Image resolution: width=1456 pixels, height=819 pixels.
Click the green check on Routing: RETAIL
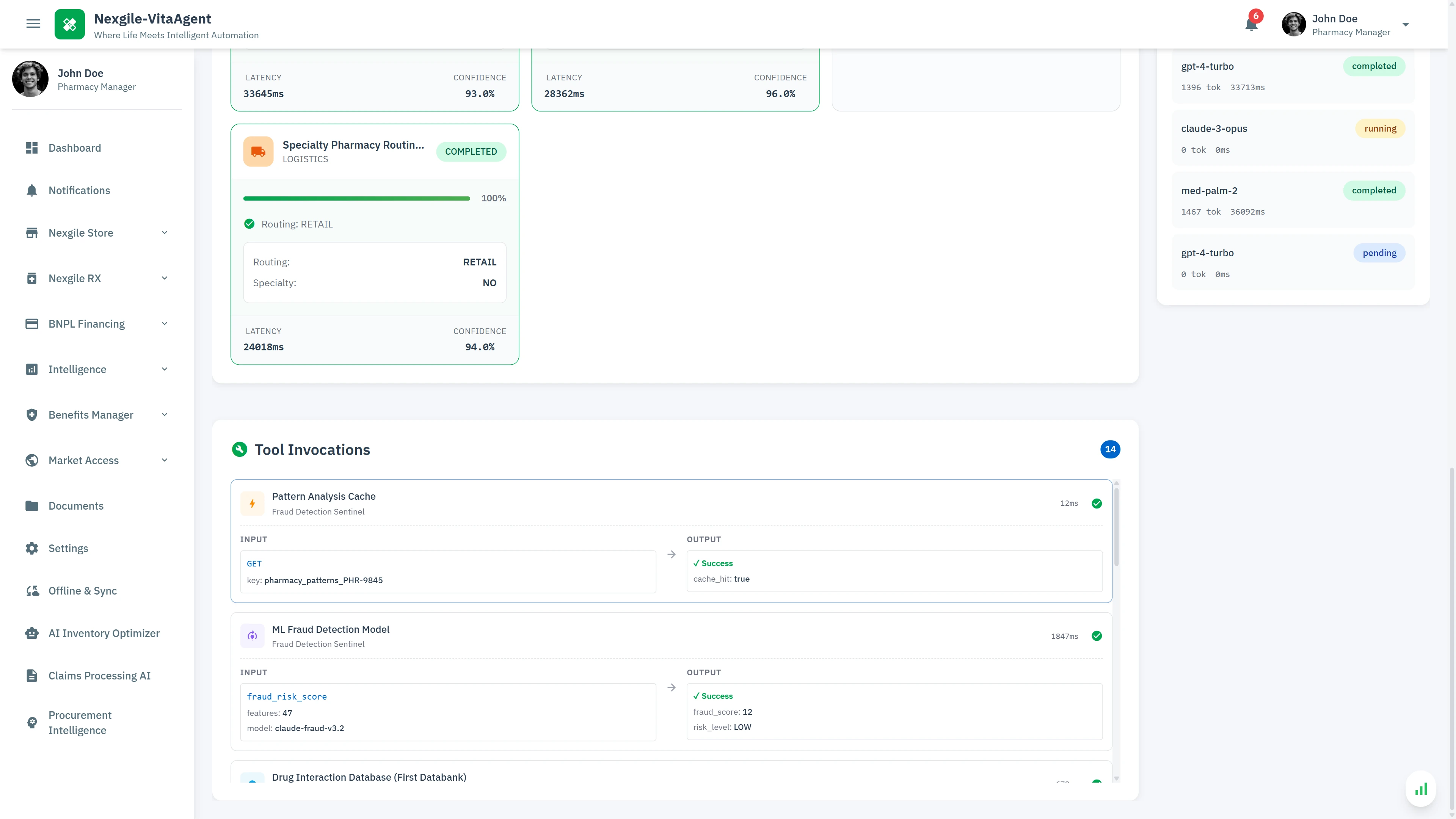249,224
